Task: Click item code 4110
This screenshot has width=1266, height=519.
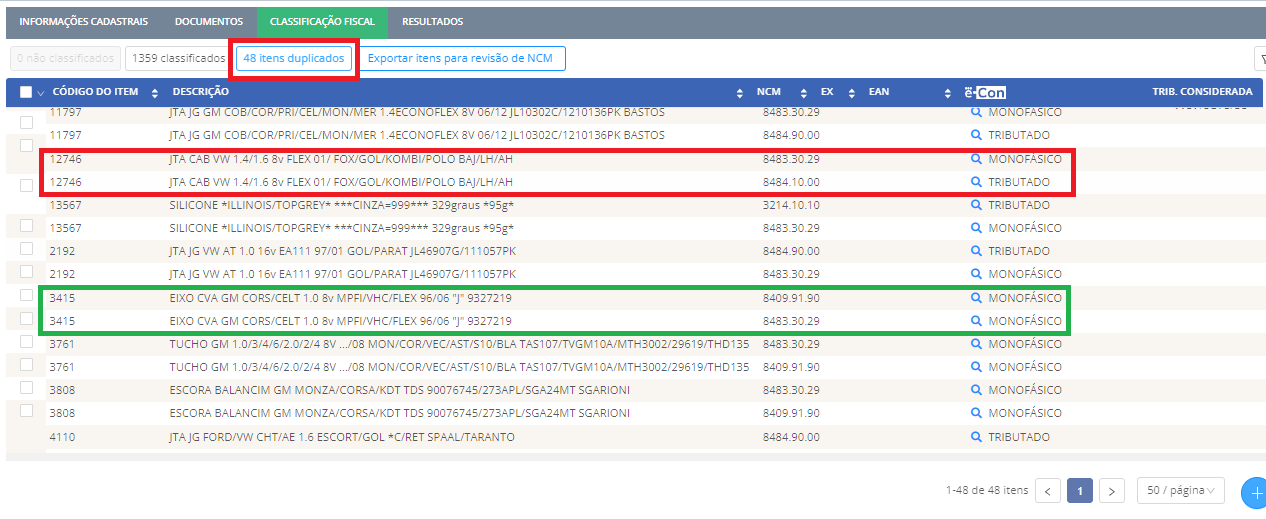Action: tap(61, 437)
